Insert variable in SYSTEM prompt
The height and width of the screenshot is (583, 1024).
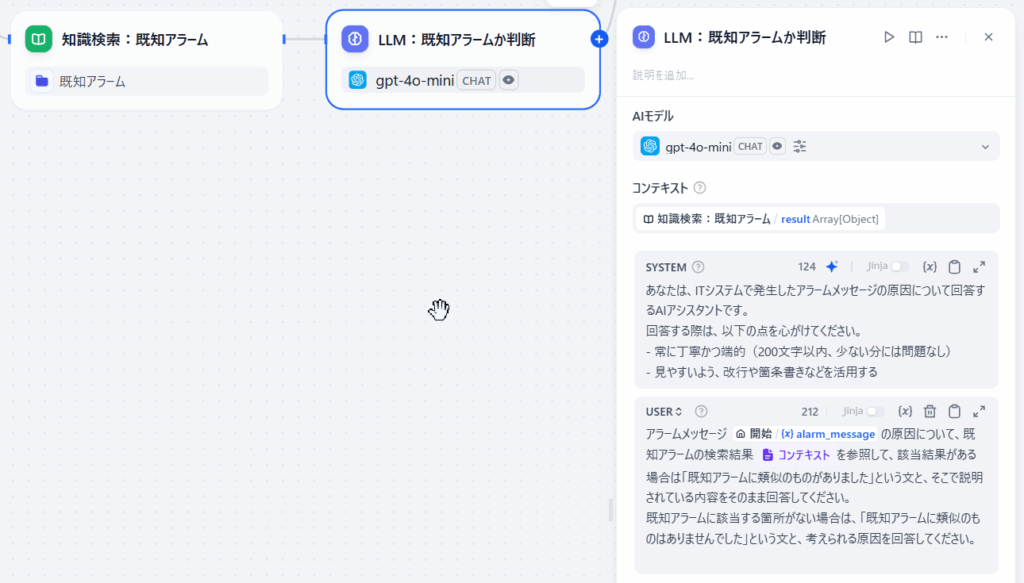[x=929, y=267]
